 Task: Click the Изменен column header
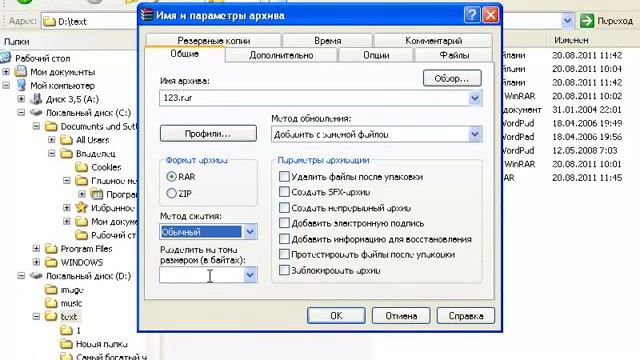coord(571,40)
